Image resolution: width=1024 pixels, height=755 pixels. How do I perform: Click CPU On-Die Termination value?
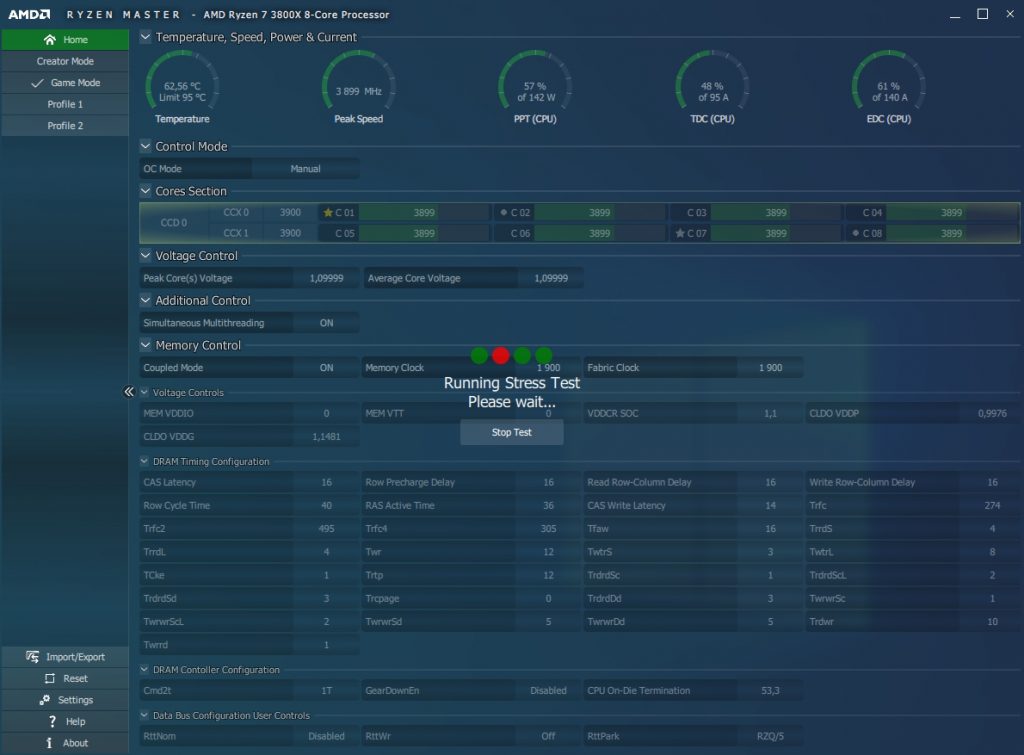[x=771, y=690]
